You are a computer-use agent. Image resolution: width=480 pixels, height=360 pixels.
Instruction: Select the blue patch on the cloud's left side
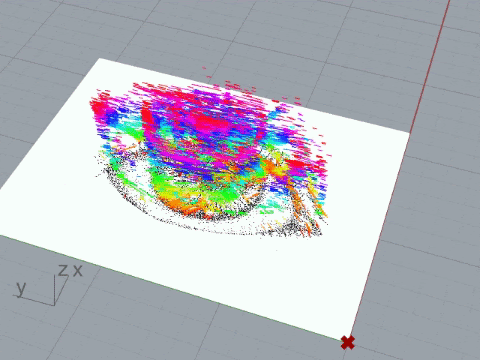click(x=112, y=118)
